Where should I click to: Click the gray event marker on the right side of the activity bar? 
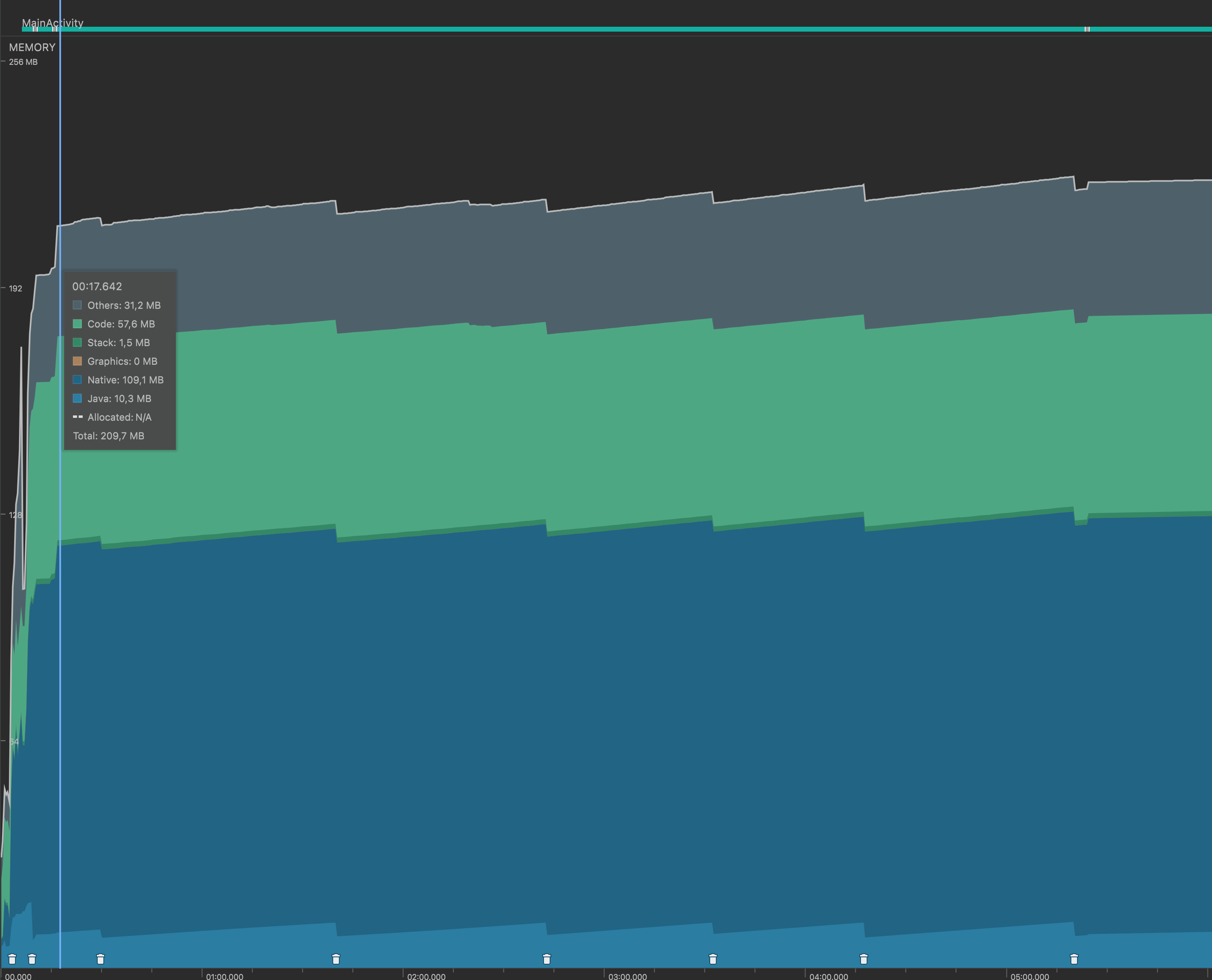tap(1087, 29)
